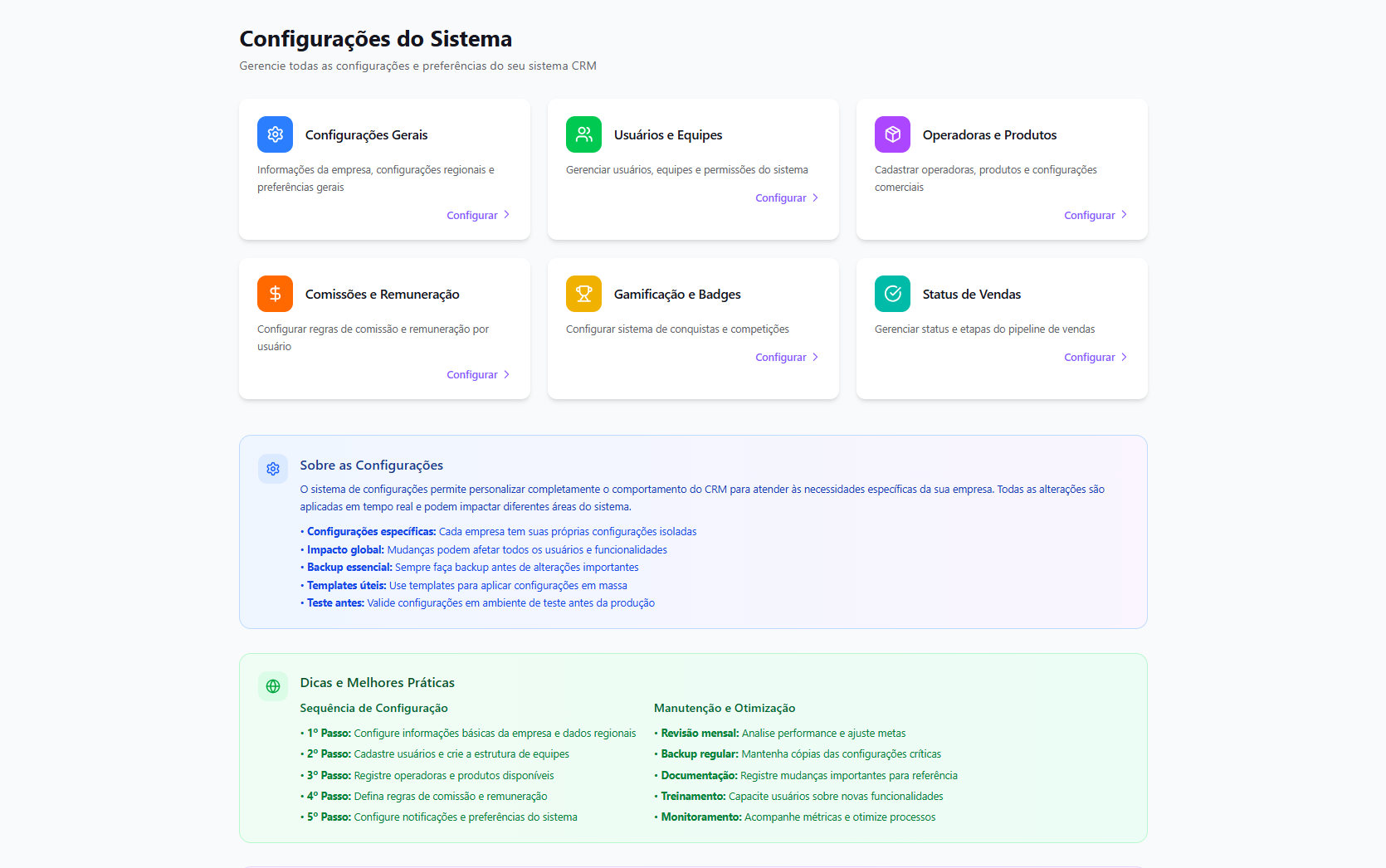The height and width of the screenshot is (868, 1386).
Task: Click chevron arrow in Operadoras e Produtos card
Action: point(1124,214)
